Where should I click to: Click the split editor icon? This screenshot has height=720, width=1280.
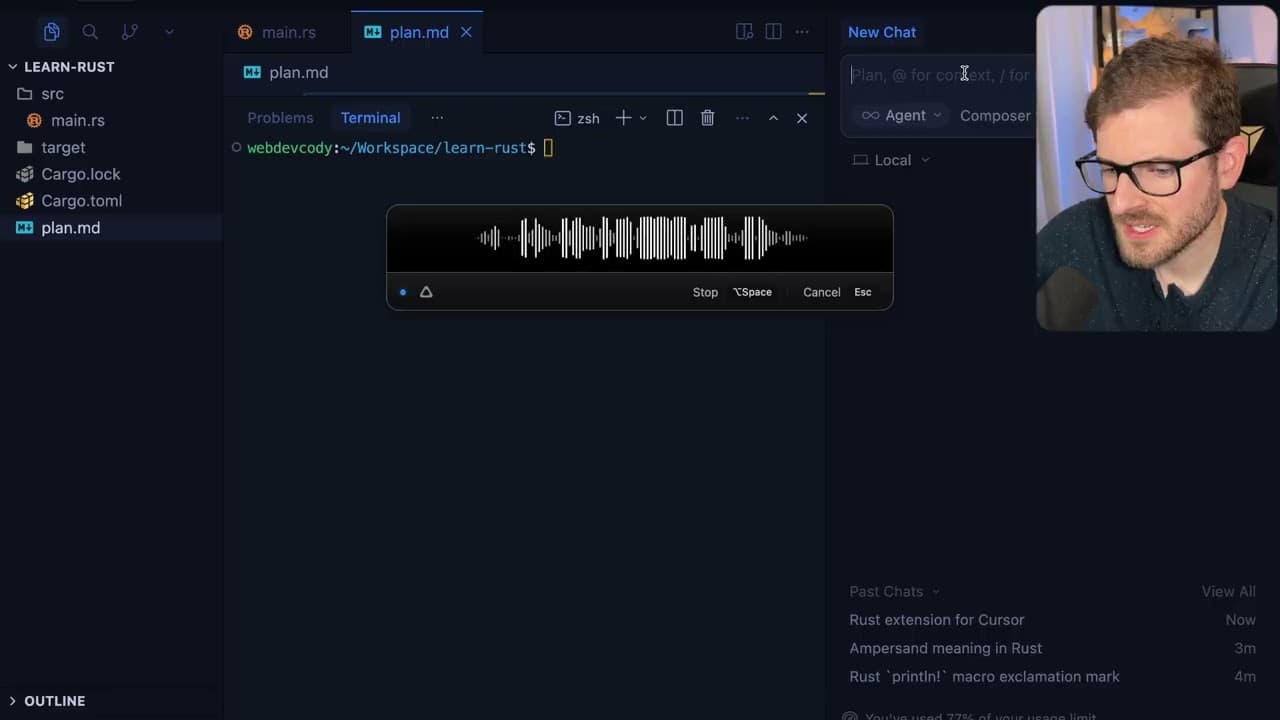pyautogui.click(x=773, y=32)
